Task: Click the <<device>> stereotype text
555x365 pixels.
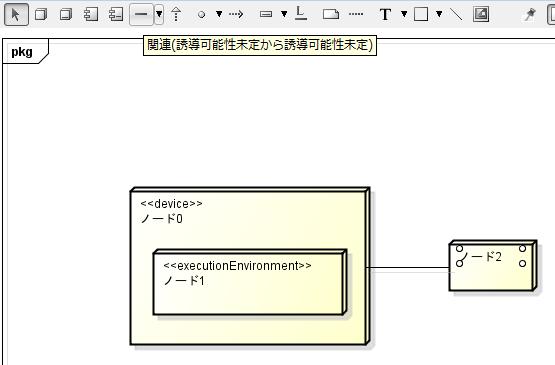Action: (172, 204)
